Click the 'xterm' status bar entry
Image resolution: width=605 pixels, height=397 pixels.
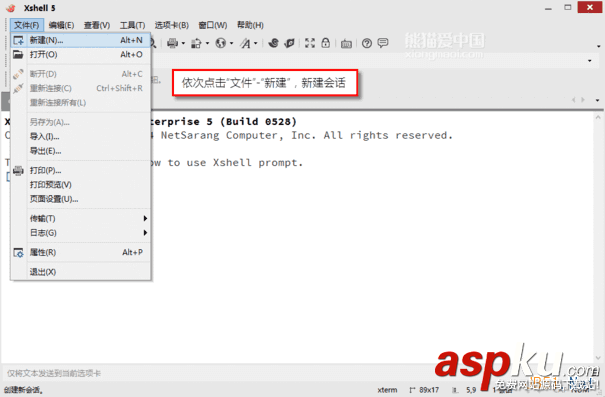[387, 390]
